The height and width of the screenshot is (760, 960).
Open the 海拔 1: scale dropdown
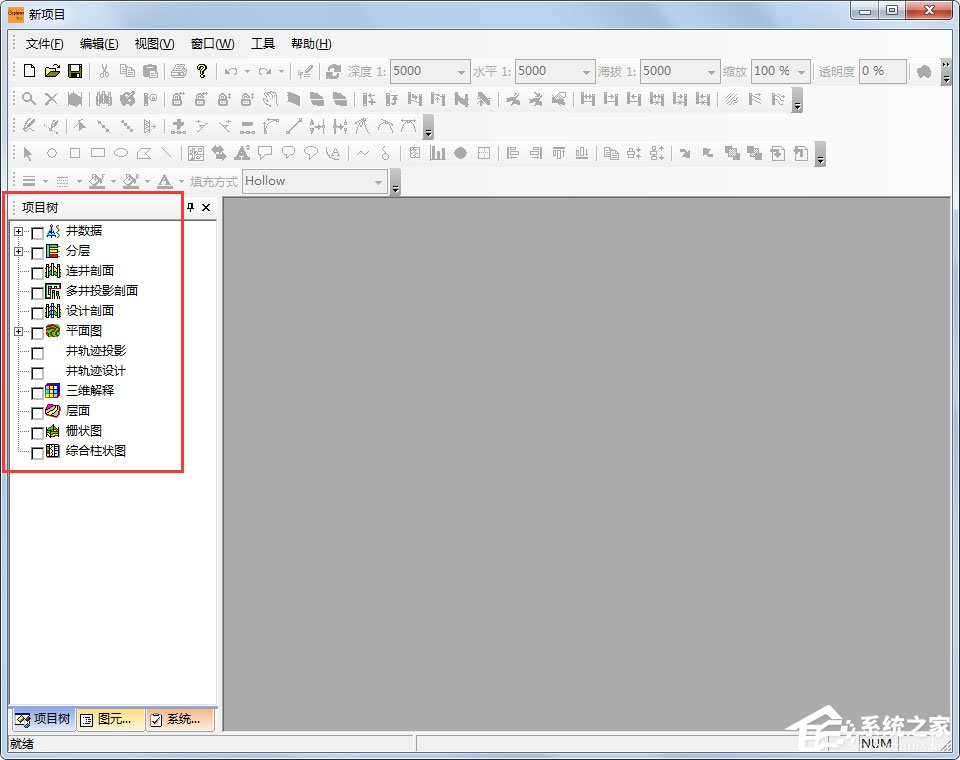point(711,72)
